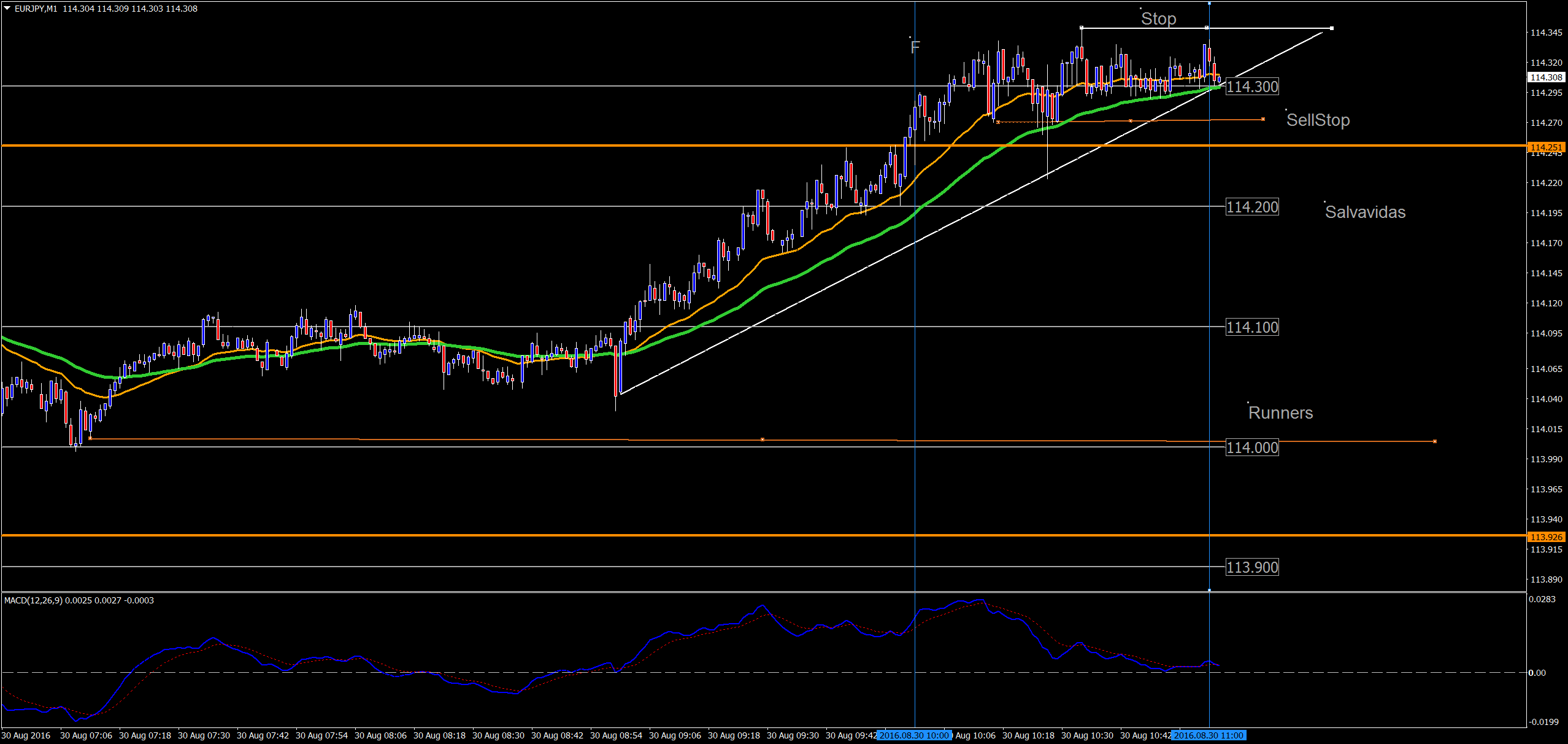Click the orange 114.251 price tag
This screenshot has width=1568, height=744.
[1546, 147]
